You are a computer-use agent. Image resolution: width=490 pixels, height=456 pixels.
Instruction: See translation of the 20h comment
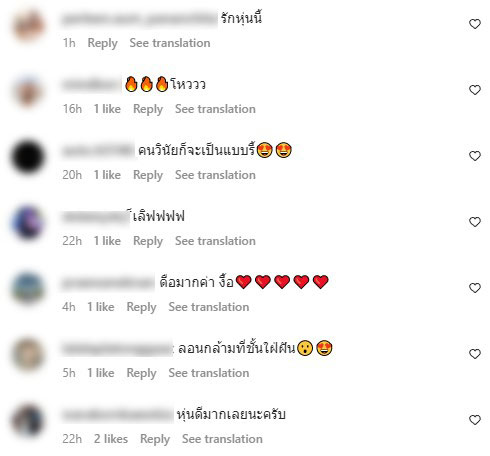pos(215,175)
